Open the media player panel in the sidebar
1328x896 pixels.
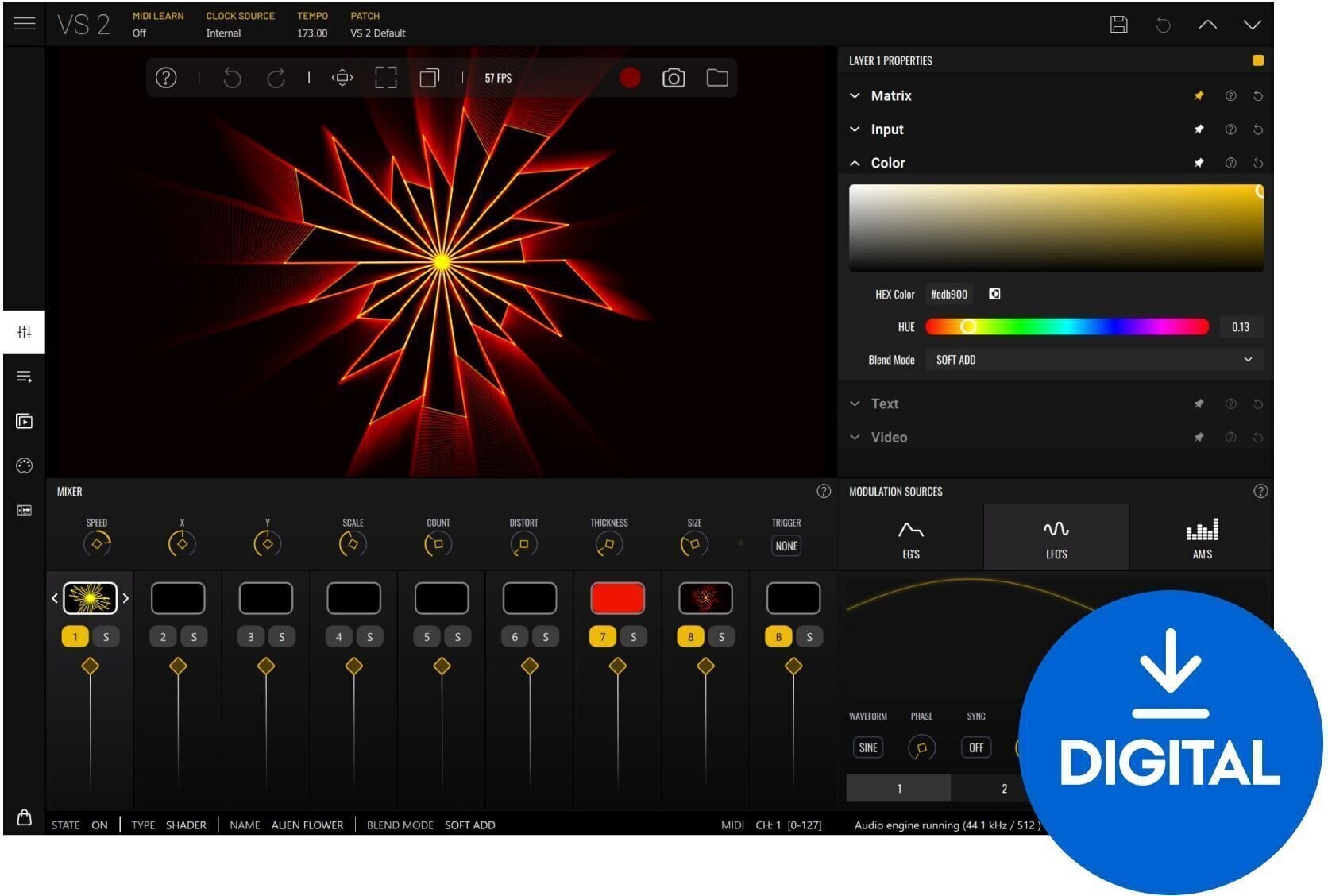(x=24, y=421)
